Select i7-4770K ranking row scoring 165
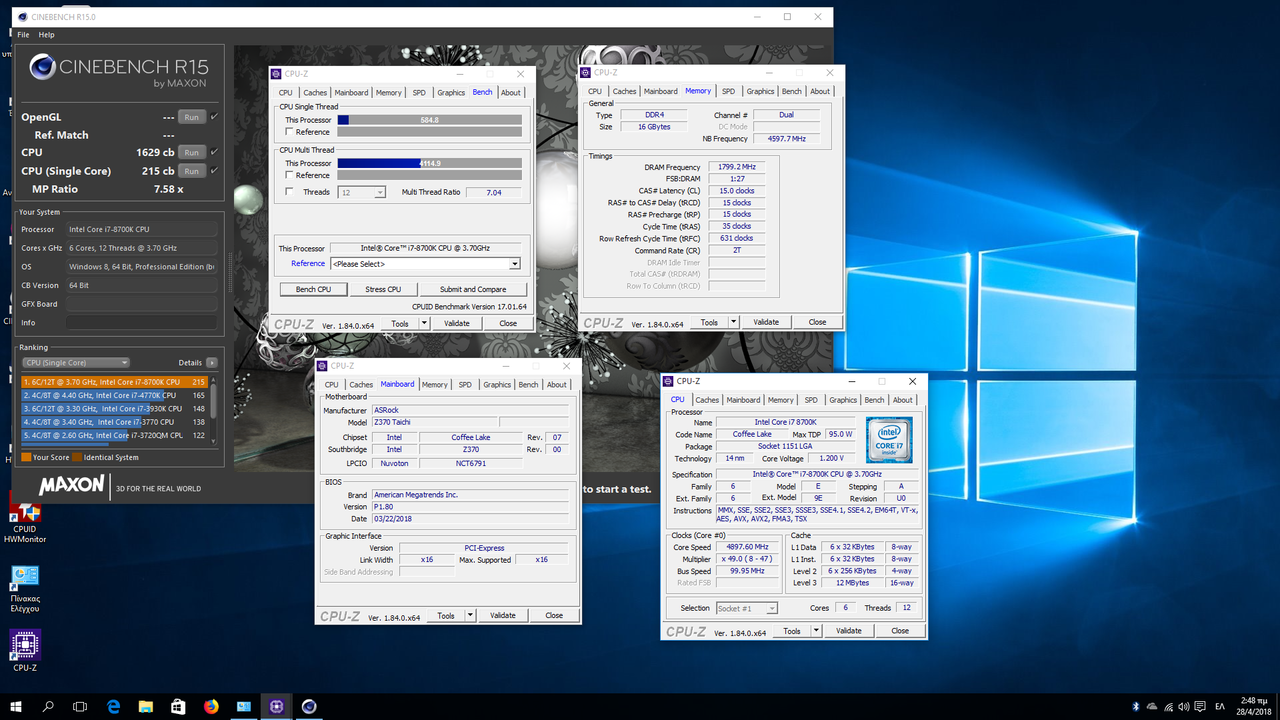This screenshot has width=1280, height=720. click(114, 395)
